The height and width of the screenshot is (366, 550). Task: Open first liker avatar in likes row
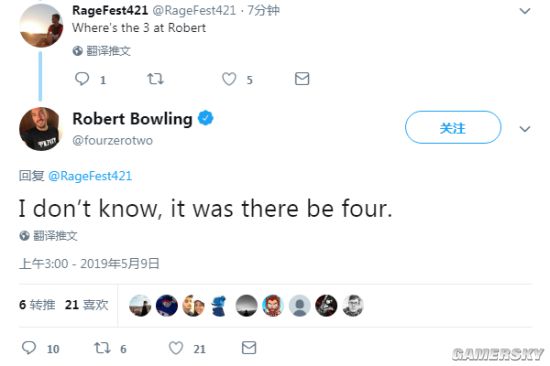tap(140, 306)
